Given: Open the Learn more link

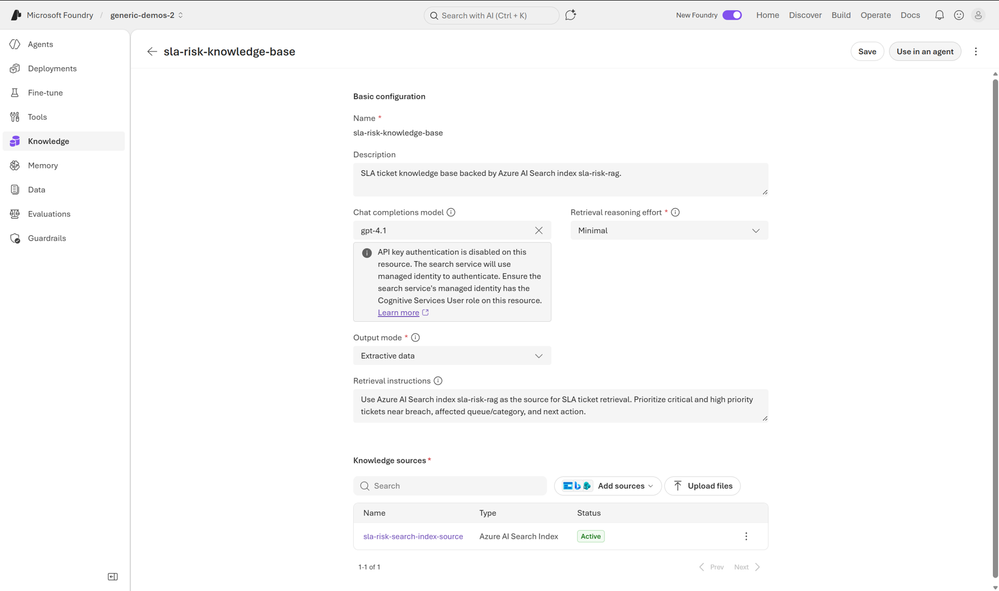Looking at the screenshot, I should [398, 313].
